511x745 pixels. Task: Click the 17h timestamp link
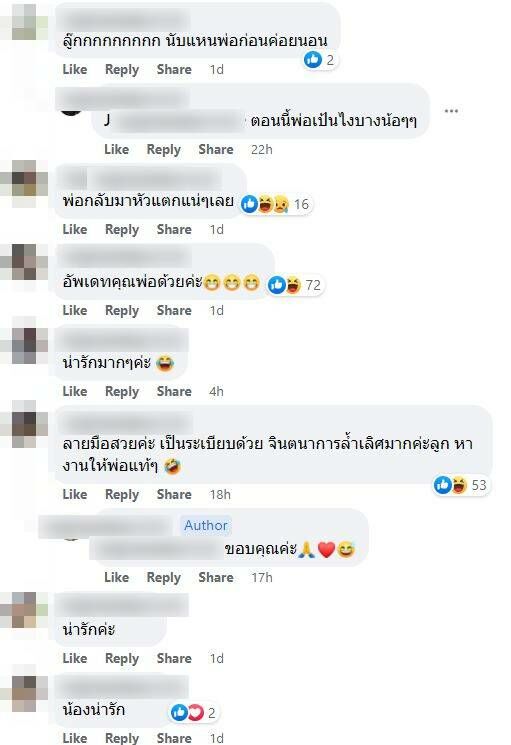click(262, 577)
